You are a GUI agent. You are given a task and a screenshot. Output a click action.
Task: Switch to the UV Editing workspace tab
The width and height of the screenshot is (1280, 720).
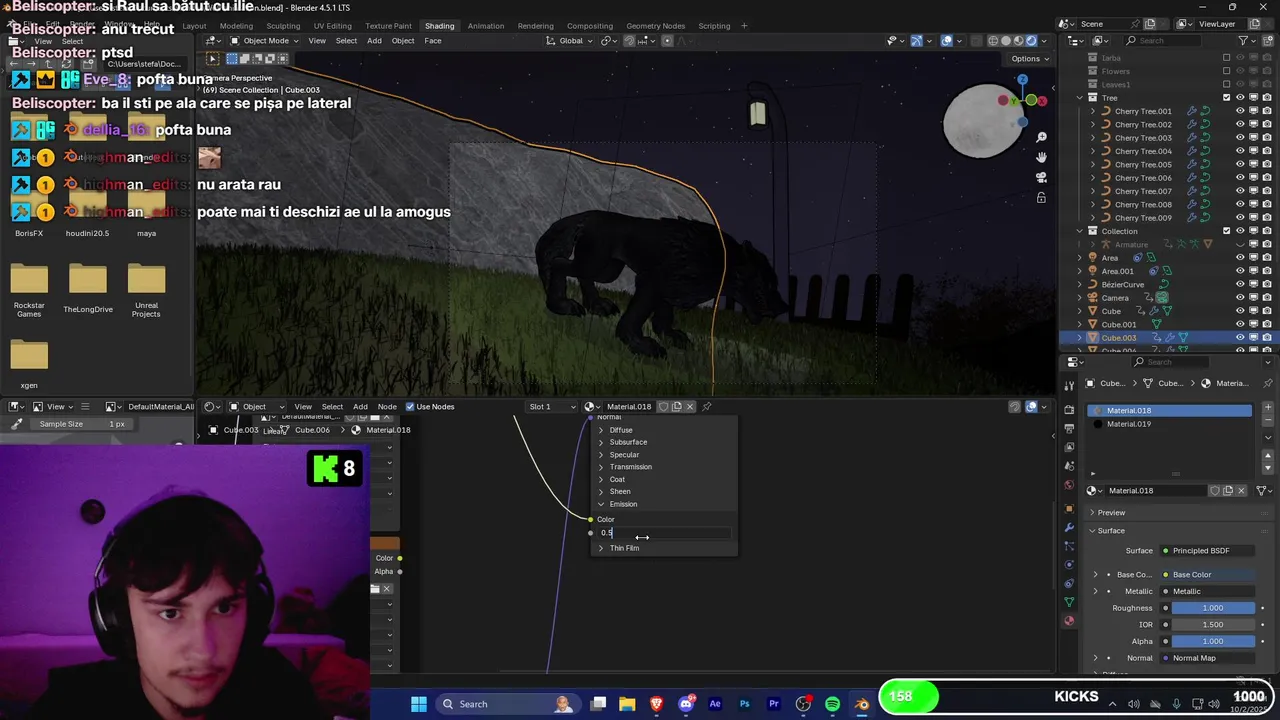pos(332,26)
